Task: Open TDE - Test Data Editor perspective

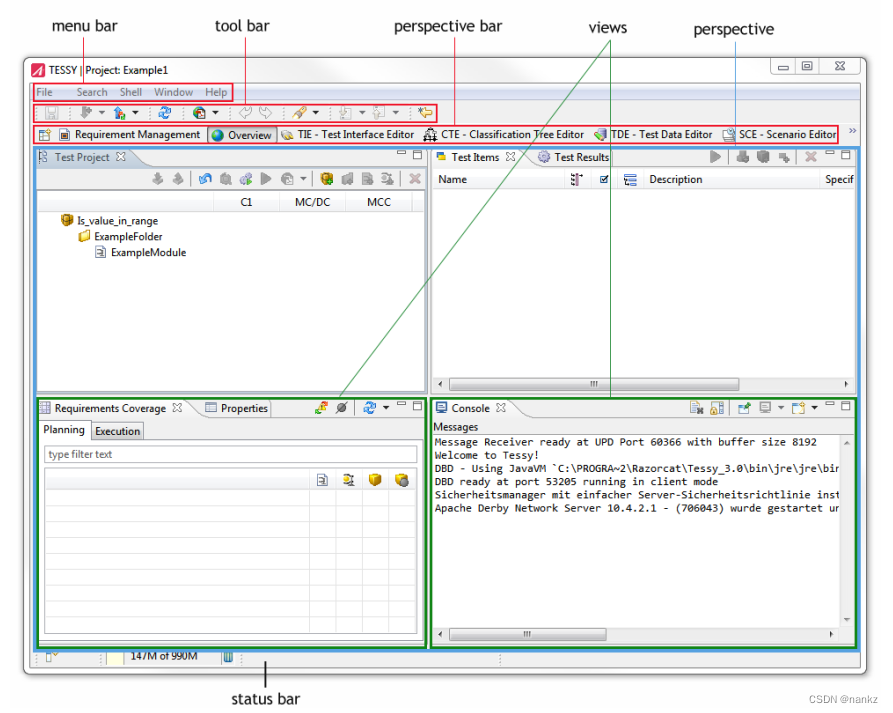Action: pos(653,135)
